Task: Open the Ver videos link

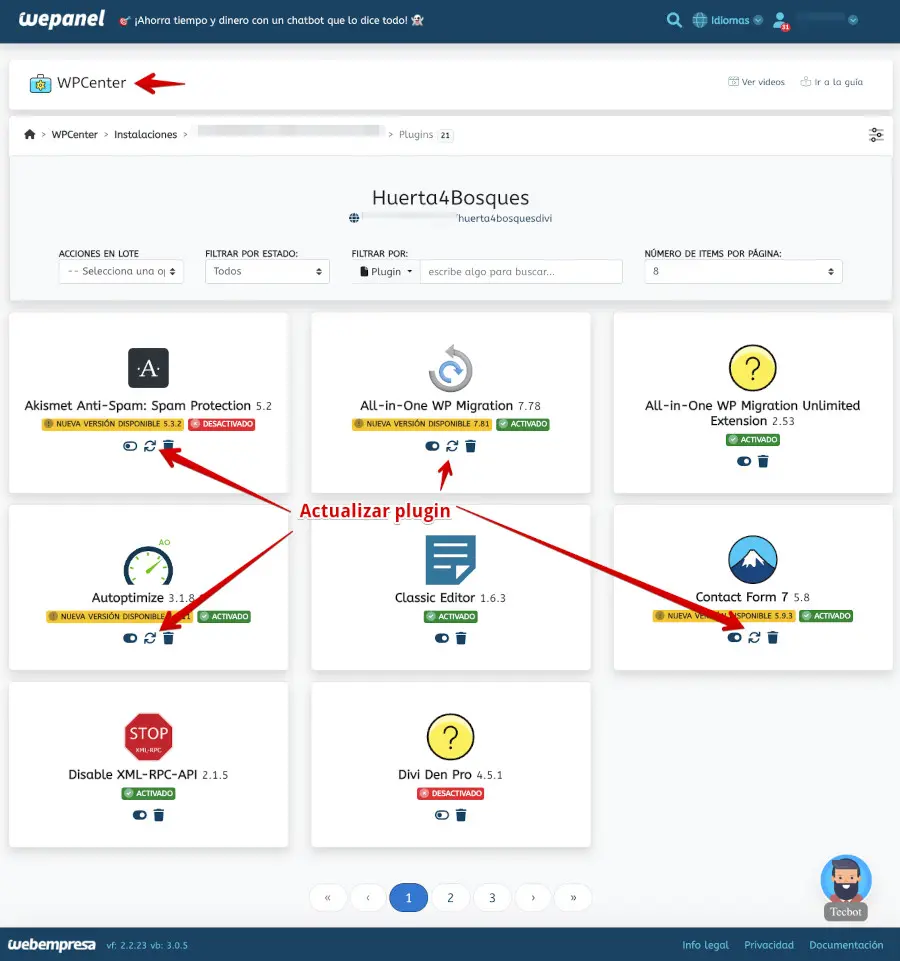Action: 757,82
